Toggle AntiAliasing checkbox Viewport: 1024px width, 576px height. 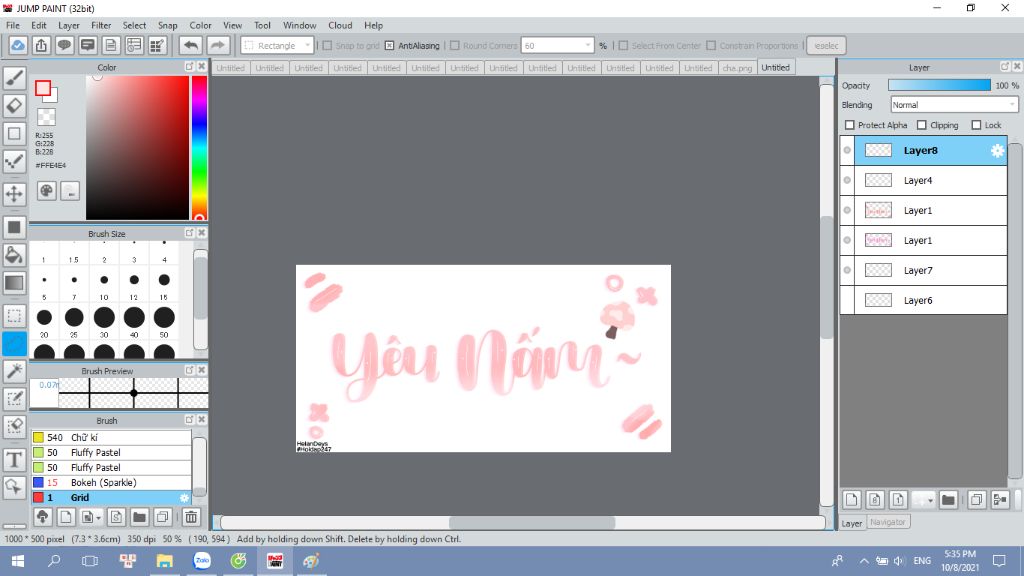point(389,46)
